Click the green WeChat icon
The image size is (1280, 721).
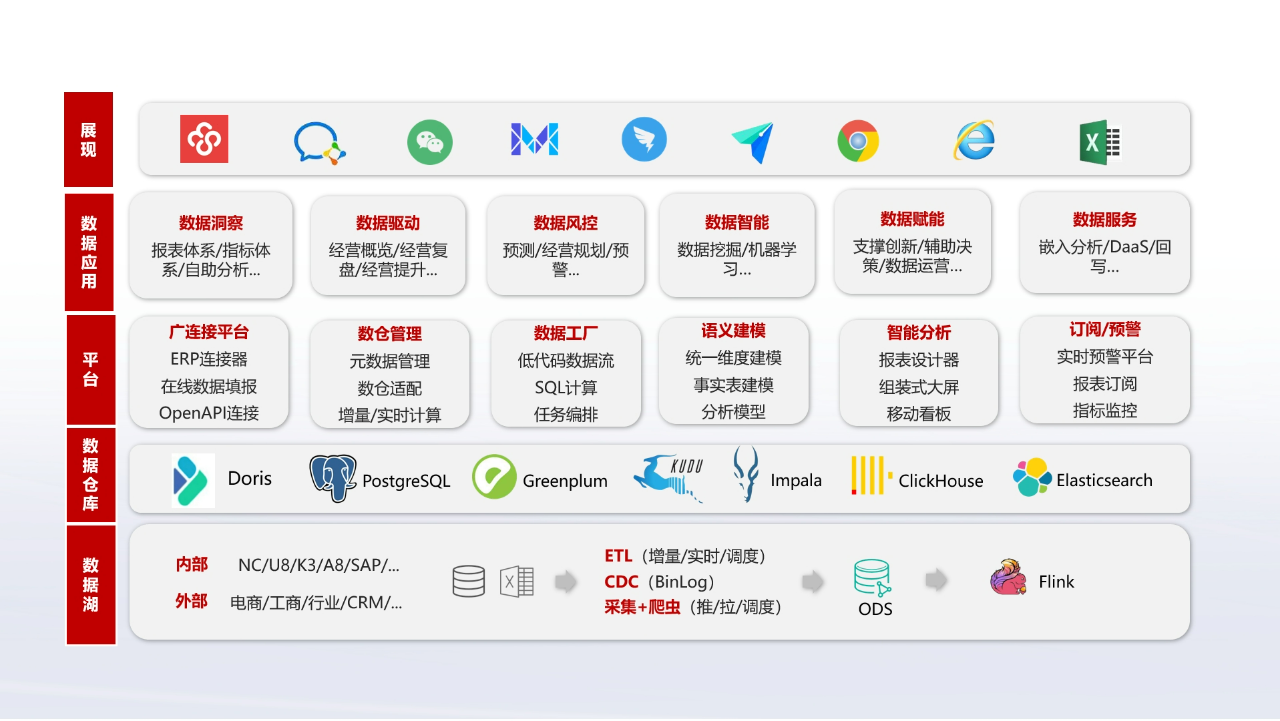[x=430, y=142]
